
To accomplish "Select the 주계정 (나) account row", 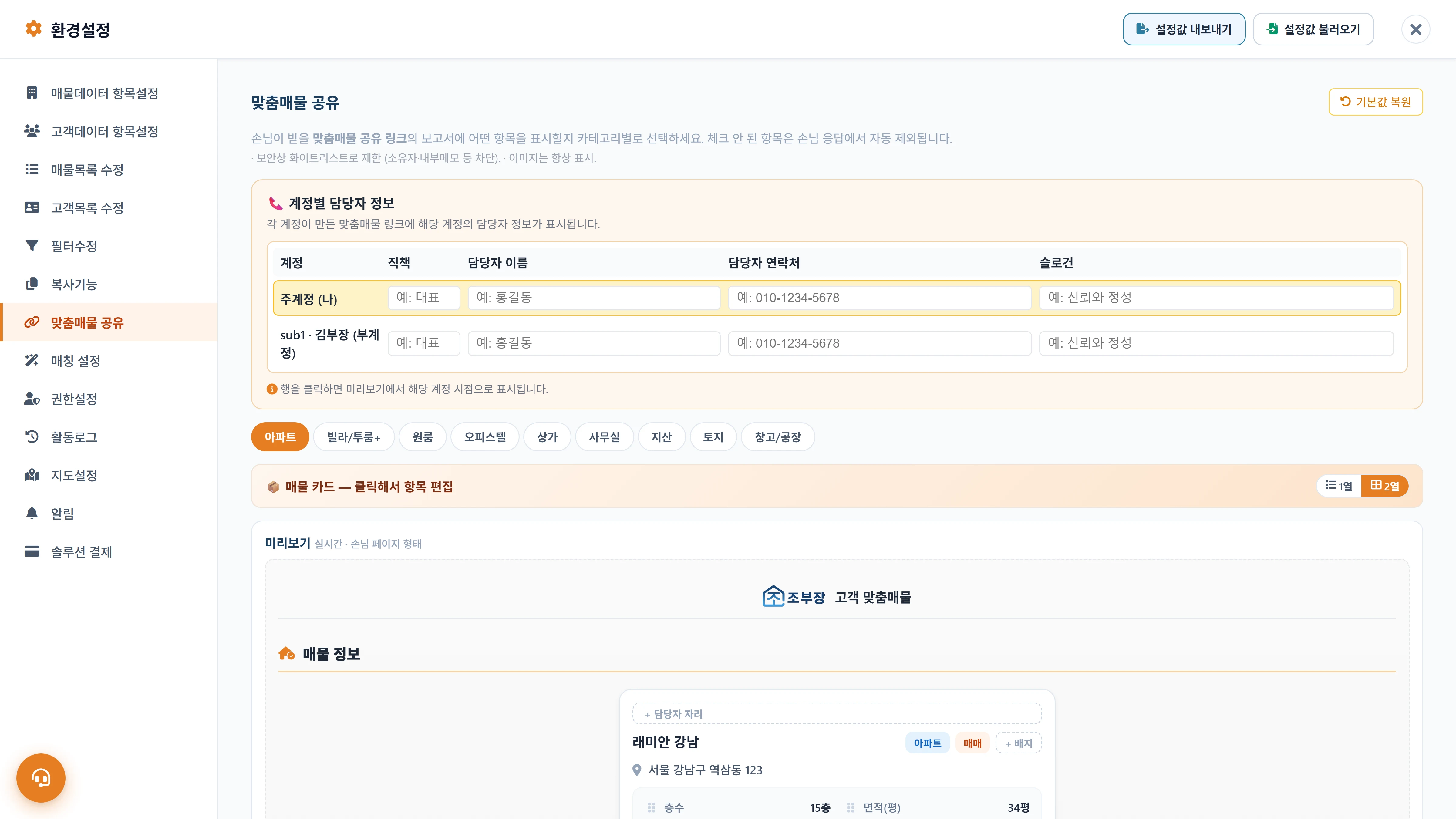I will (837, 298).
